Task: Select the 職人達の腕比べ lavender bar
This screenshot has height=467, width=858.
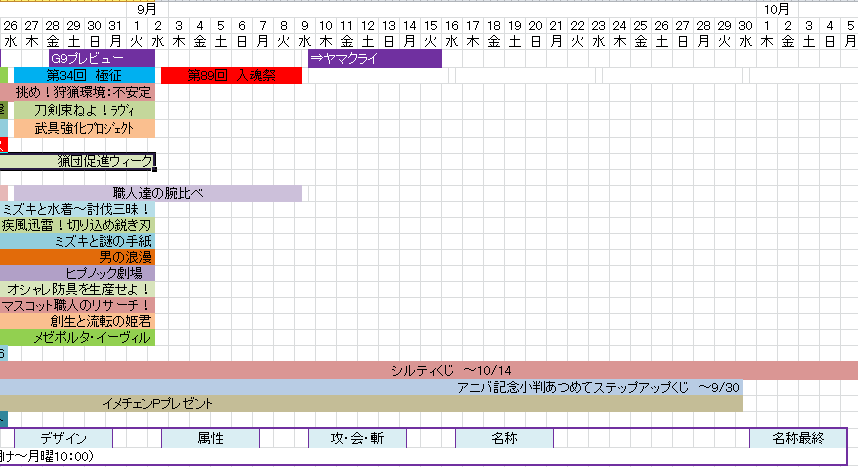Action: 158,193
